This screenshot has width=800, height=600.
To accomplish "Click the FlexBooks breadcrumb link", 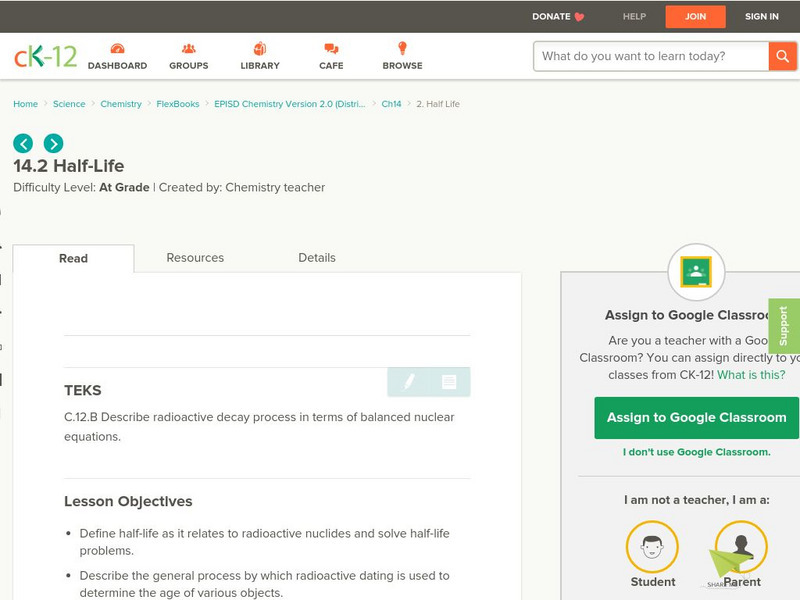I will [x=178, y=104].
